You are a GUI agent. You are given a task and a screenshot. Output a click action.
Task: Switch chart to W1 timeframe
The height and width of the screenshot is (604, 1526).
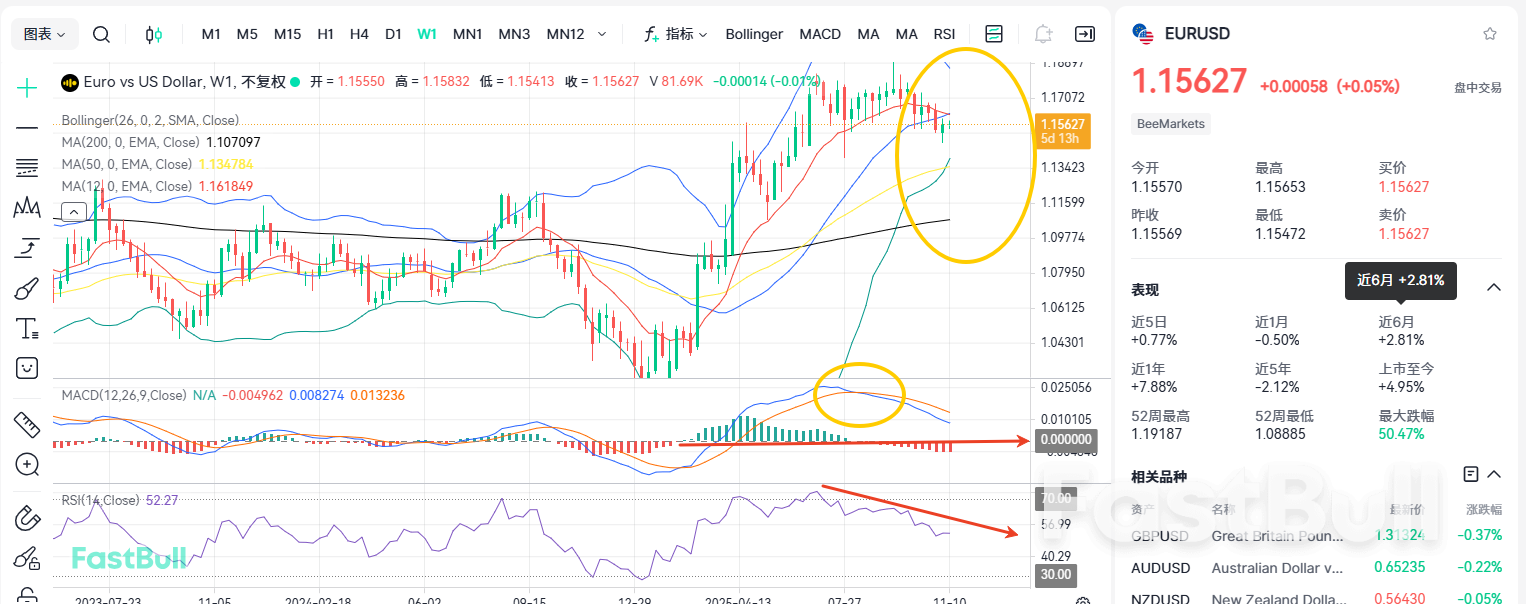click(427, 33)
